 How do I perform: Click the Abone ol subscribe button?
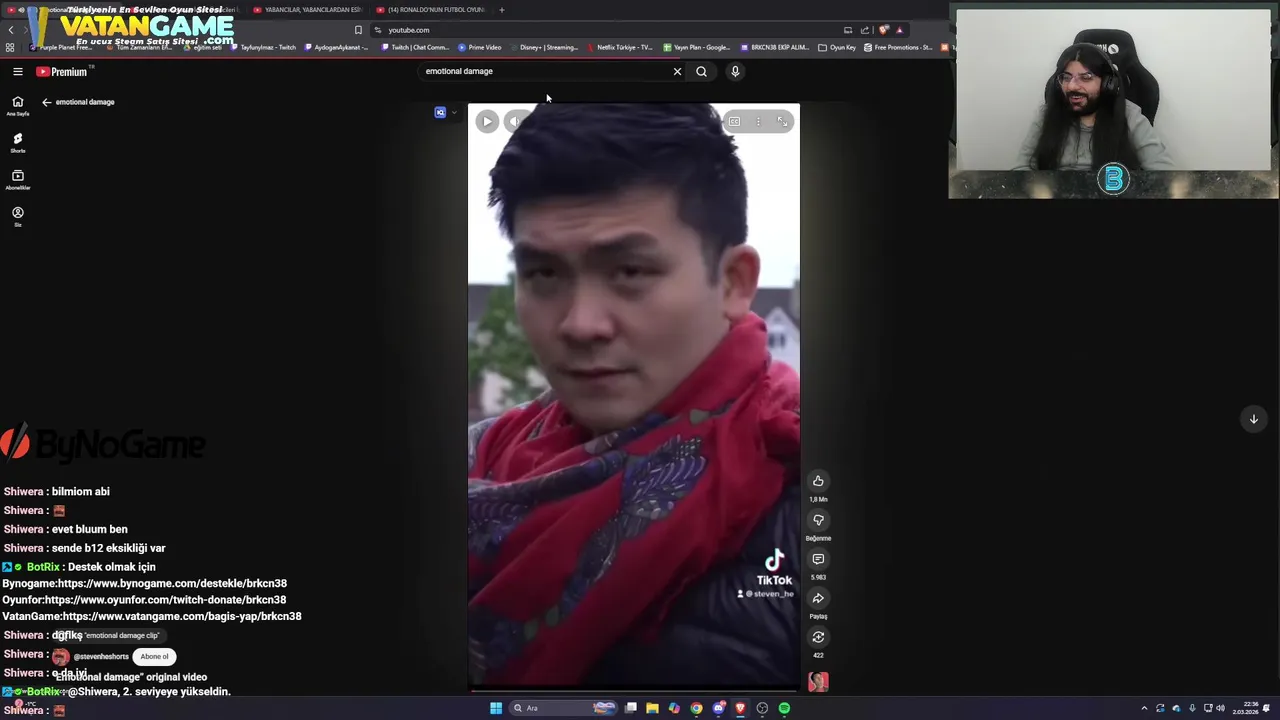pyautogui.click(x=154, y=657)
